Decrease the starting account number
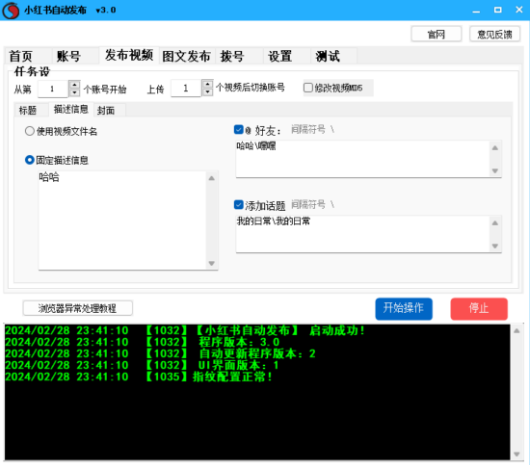The height and width of the screenshot is (465, 530). [x=74, y=93]
